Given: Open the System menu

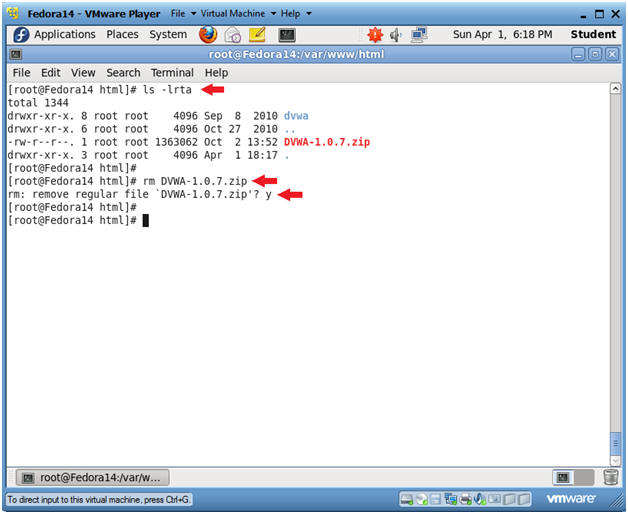Looking at the screenshot, I should coord(168,34).
